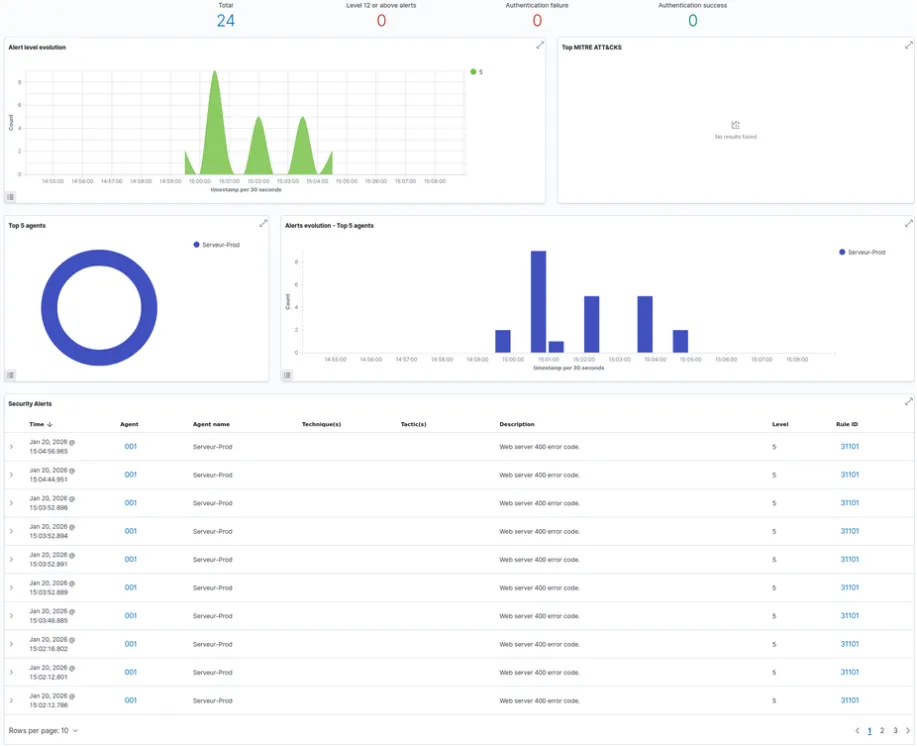Maximize the Top MITRE ATT&CKS panel
The image size is (917, 746).
click(x=908, y=45)
